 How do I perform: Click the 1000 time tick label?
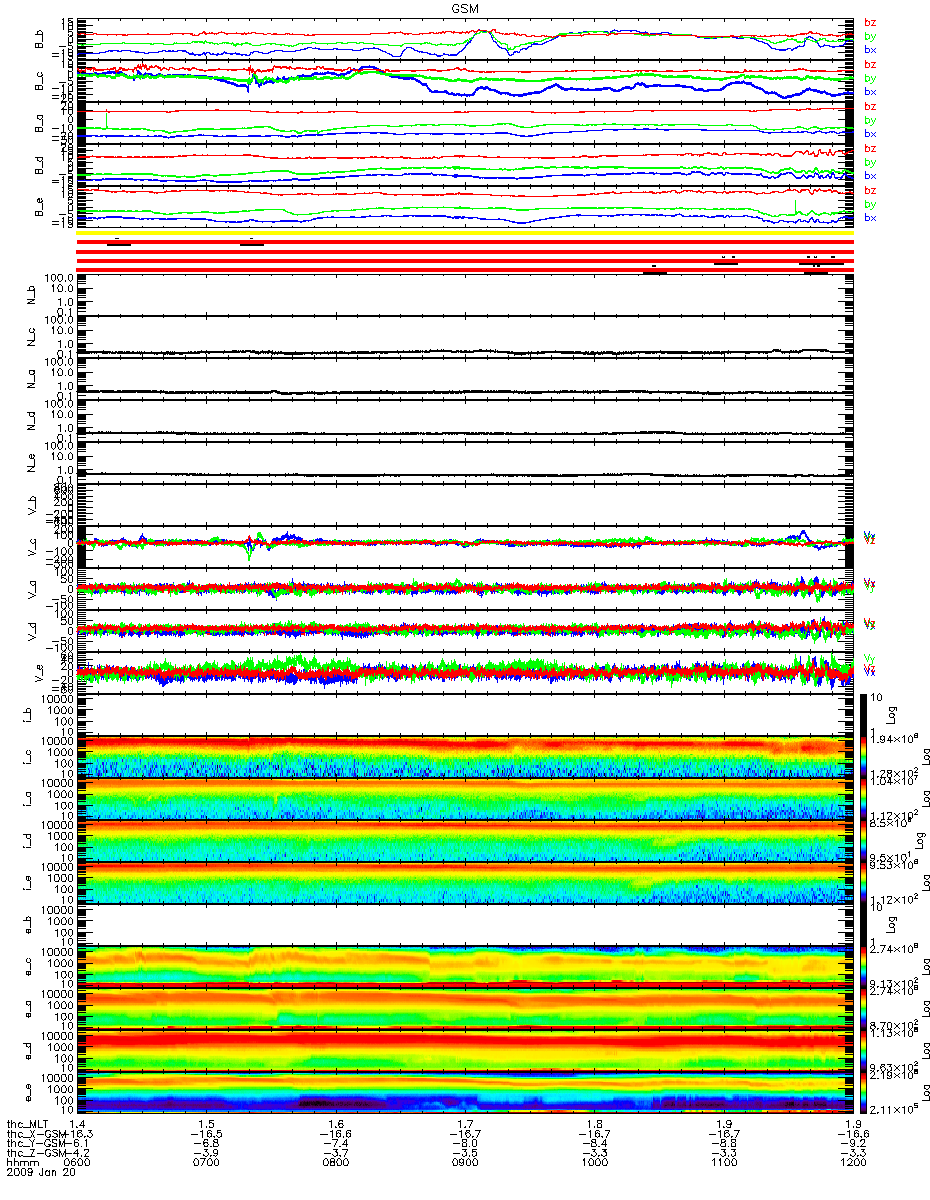pos(594,1162)
